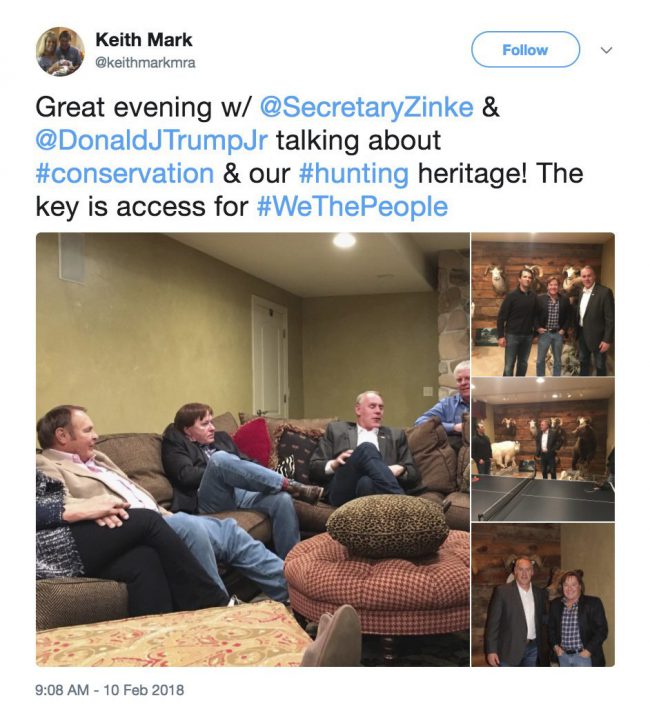The height and width of the screenshot is (709, 650).
Task: Select the #hunting hashtag
Action: click(x=354, y=173)
